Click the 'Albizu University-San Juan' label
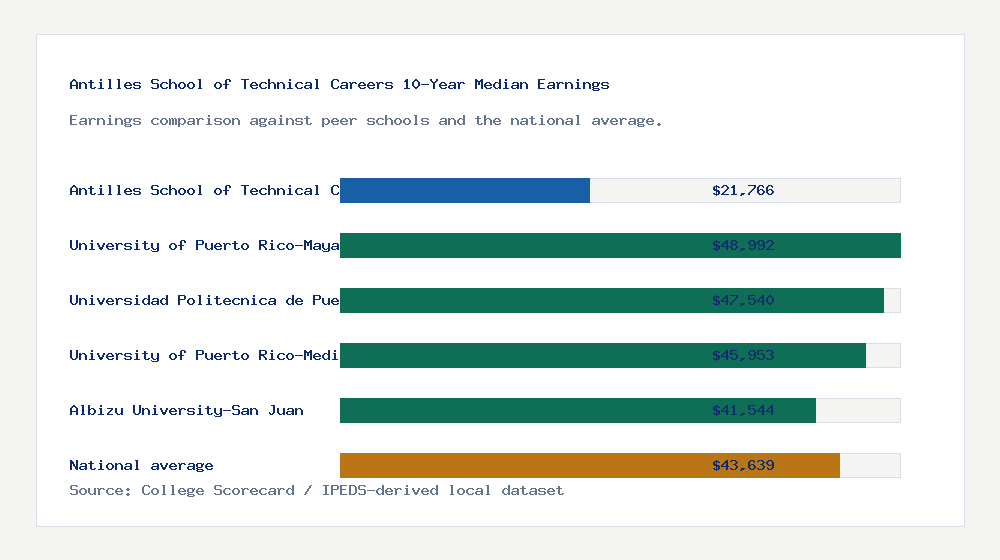 coord(186,410)
